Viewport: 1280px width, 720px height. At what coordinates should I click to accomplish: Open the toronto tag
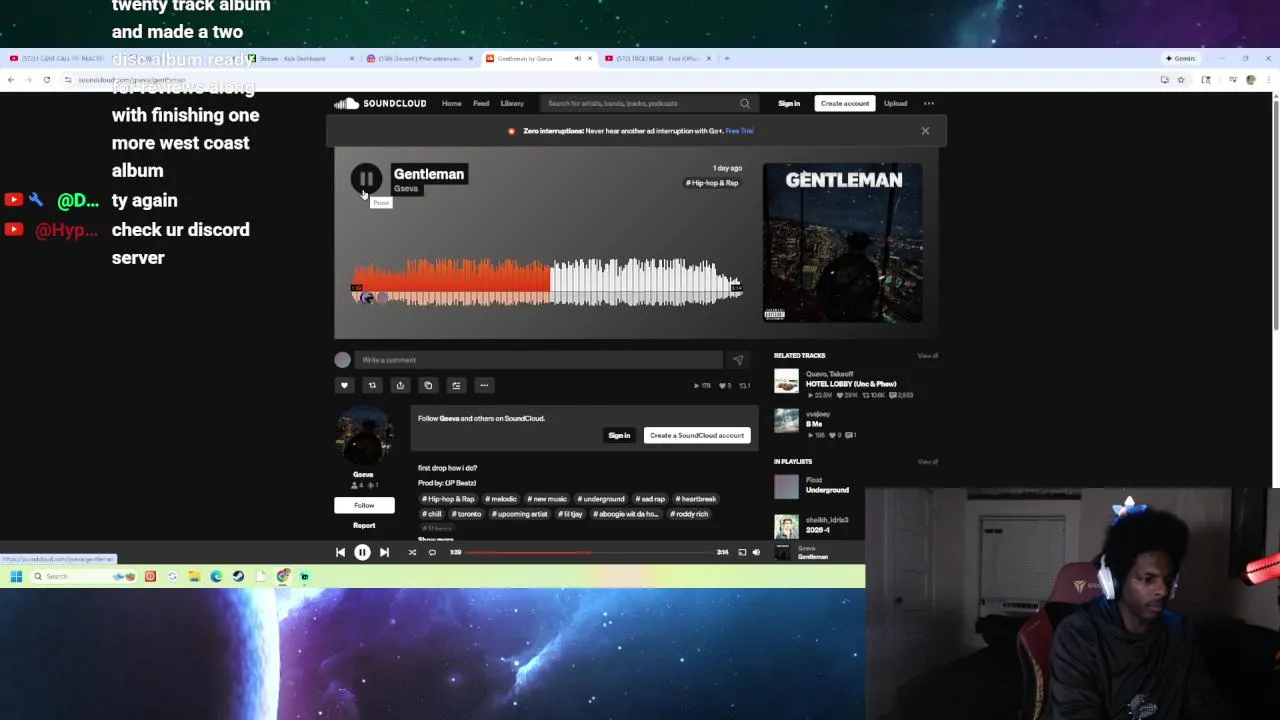click(x=467, y=514)
